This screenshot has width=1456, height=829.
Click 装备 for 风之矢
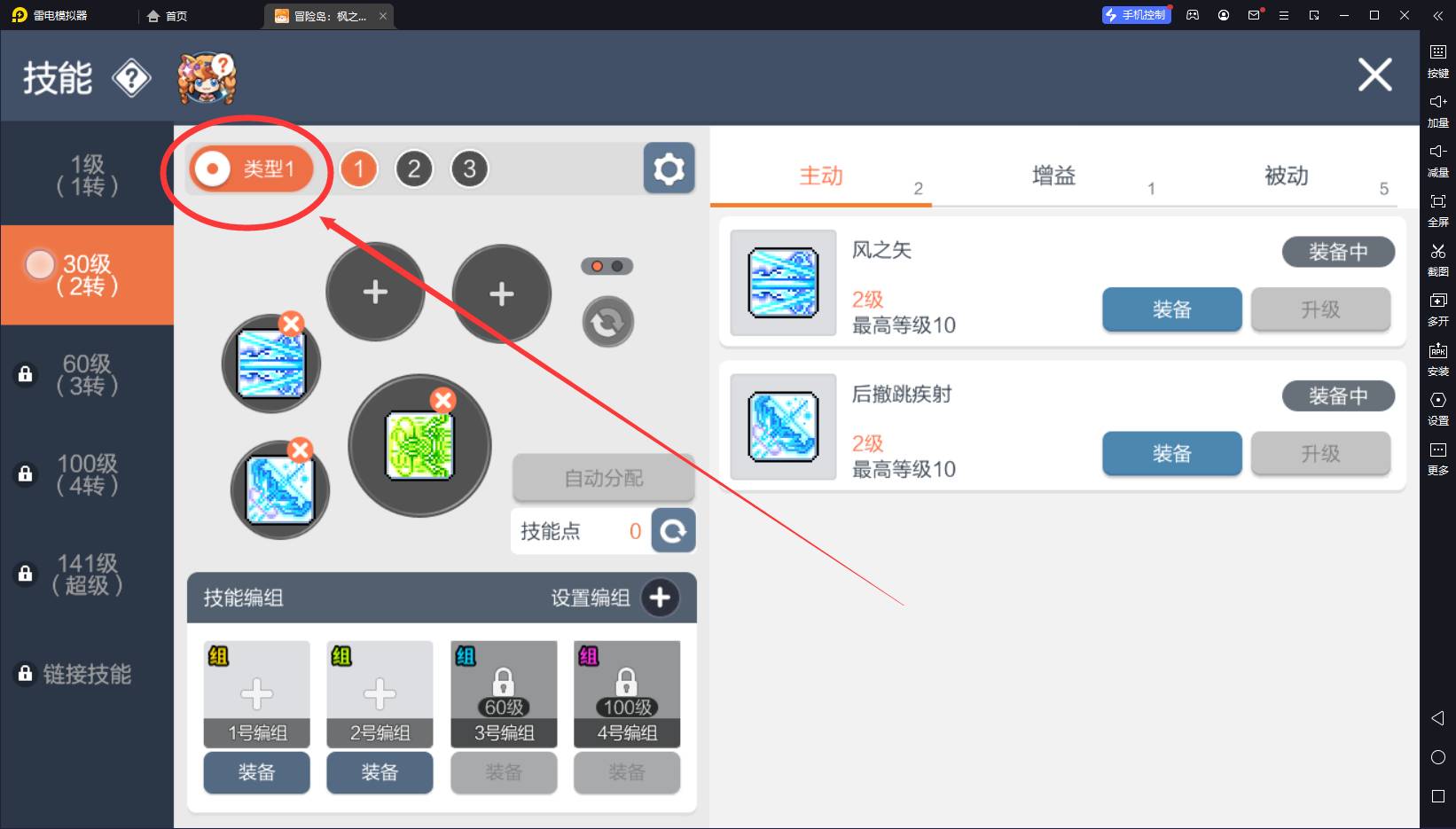point(1172,309)
